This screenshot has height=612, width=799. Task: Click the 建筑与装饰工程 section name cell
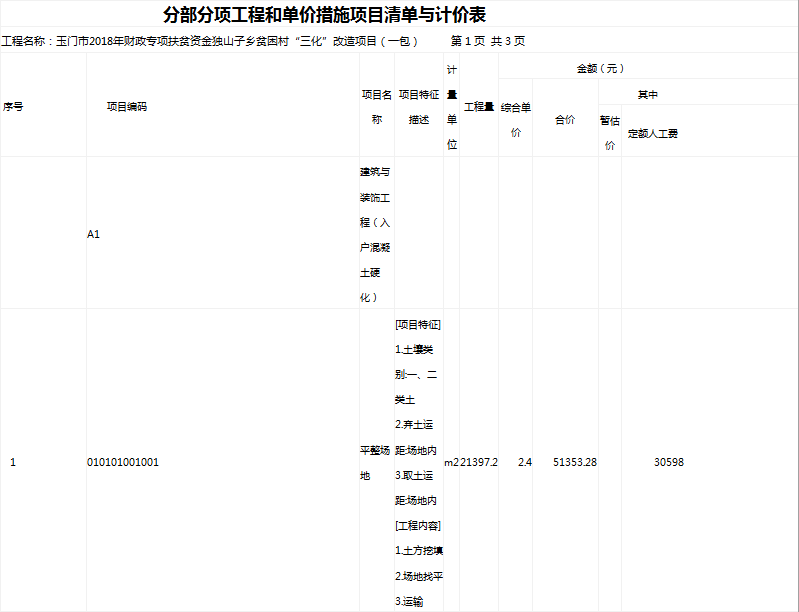click(377, 234)
